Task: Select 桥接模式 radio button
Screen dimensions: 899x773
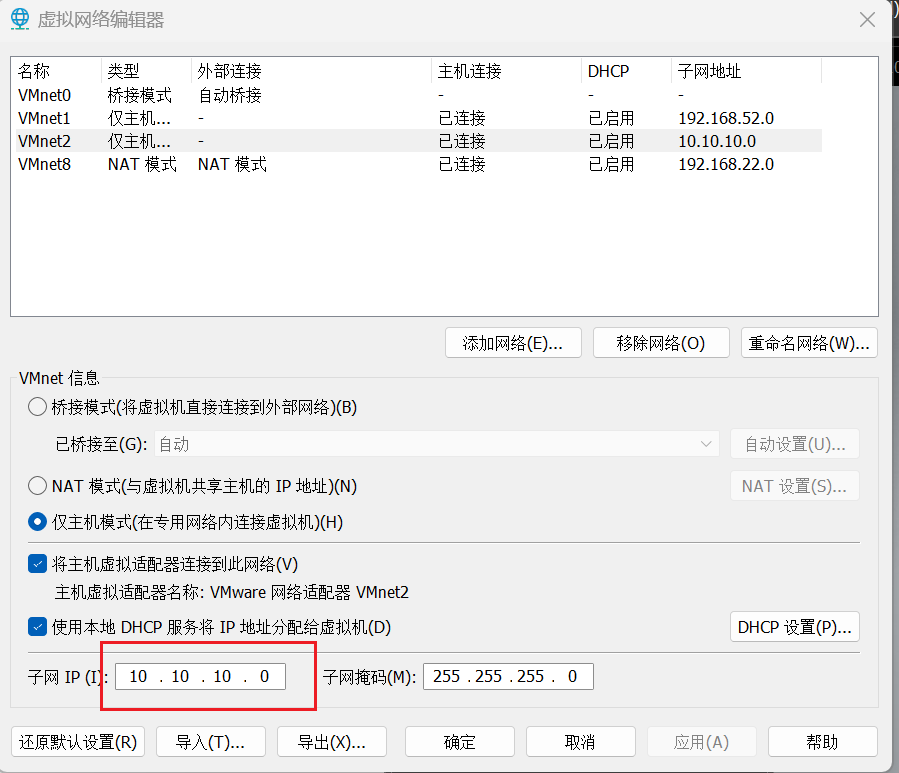Action: coord(37,407)
